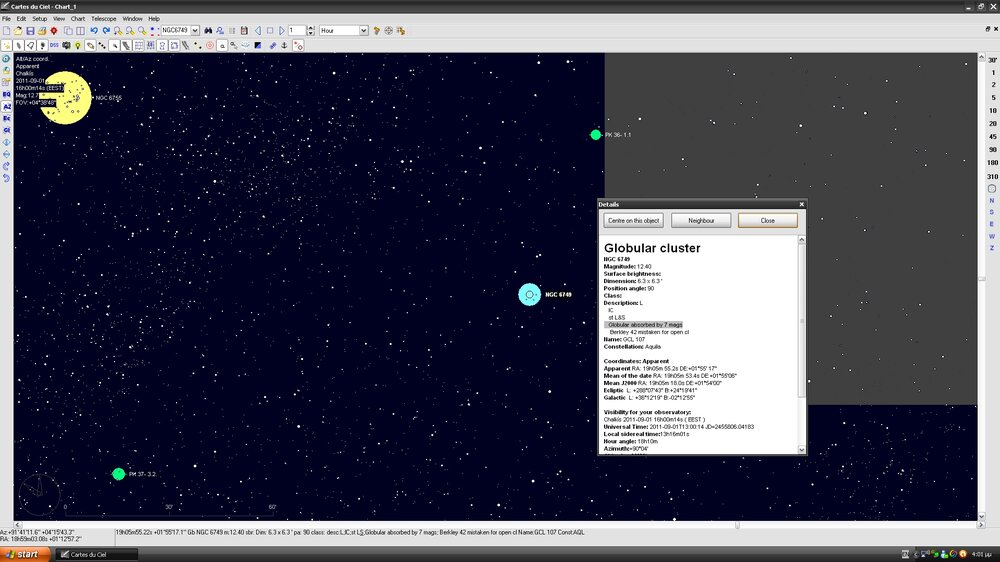Open the Telescope menu
The image size is (1000, 562).
pos(103,18)
